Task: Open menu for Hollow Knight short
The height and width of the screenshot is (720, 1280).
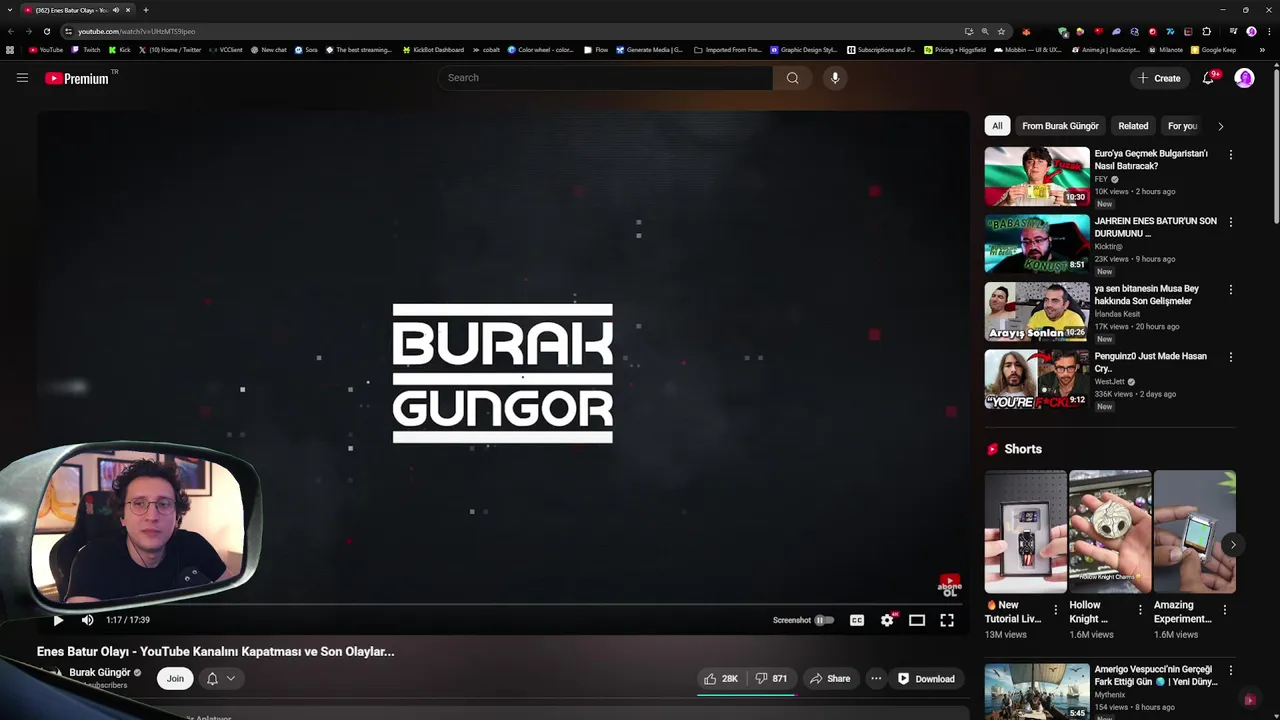Action: click(x=1140, y=609)
